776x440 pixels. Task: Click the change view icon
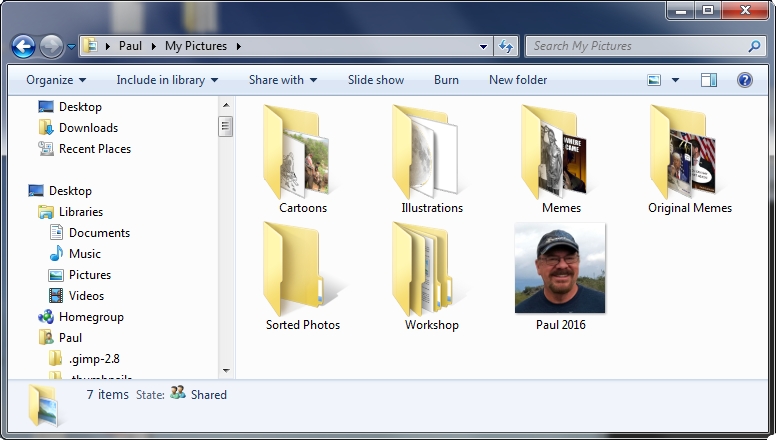tap(654, 80)
